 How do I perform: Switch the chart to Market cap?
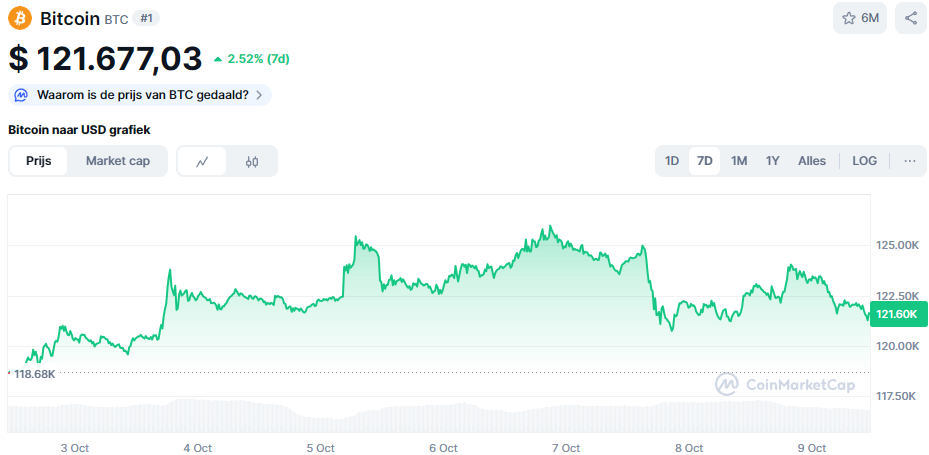click(x=118, y=161)
